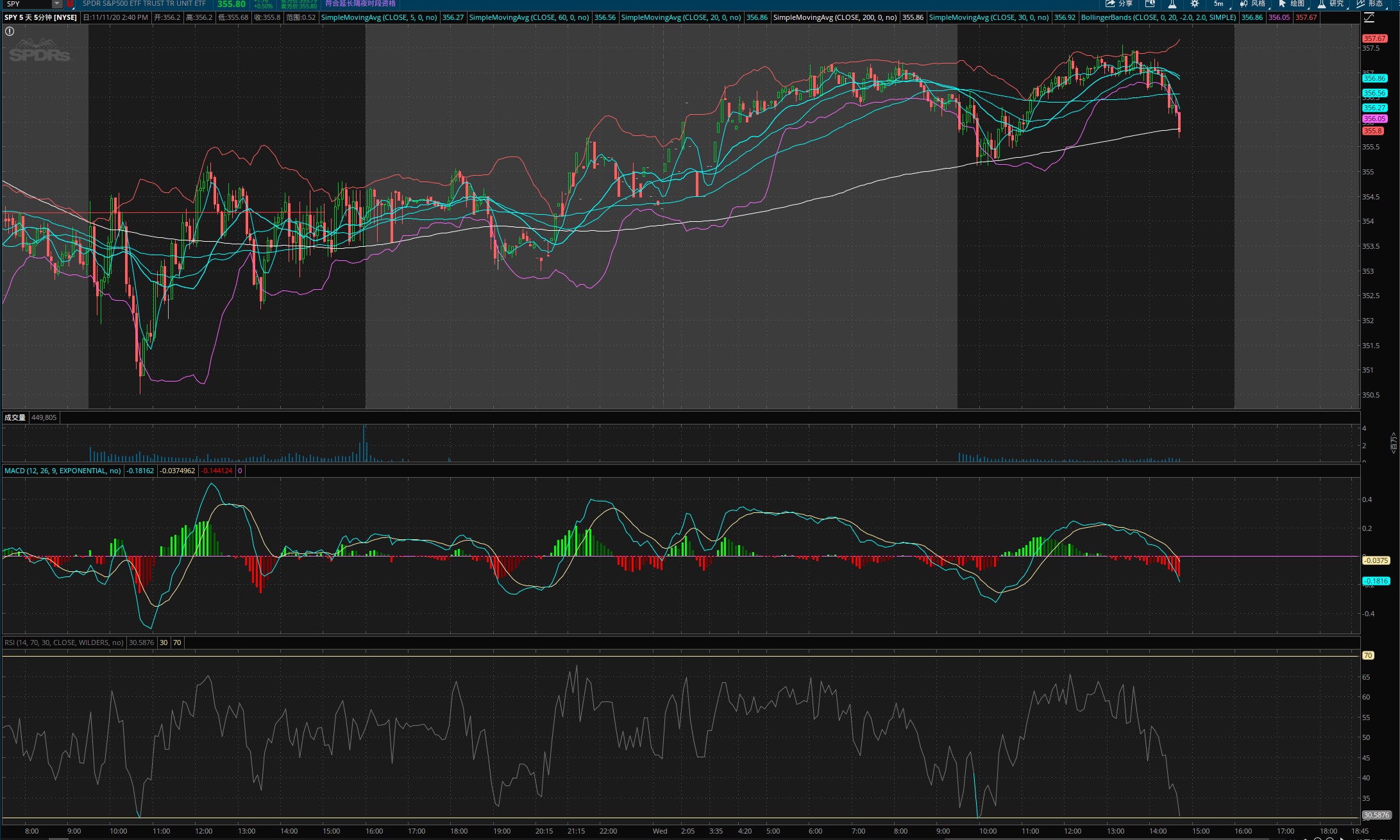Click SimpleMovingAvg (CLOSE, 30, 0, no) study label
Image resolution: width=1400 pixels, height=840 pixels.
point(989,17)
